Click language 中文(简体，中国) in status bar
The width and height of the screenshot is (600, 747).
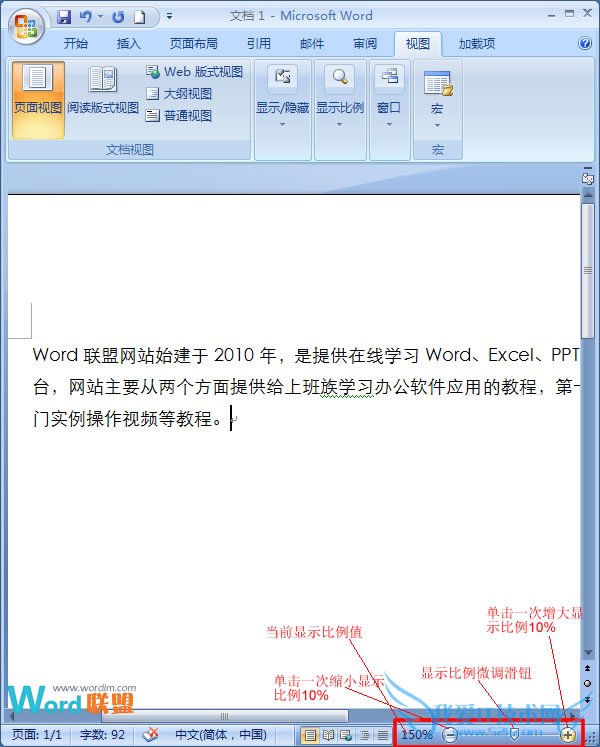coord(221,734)
